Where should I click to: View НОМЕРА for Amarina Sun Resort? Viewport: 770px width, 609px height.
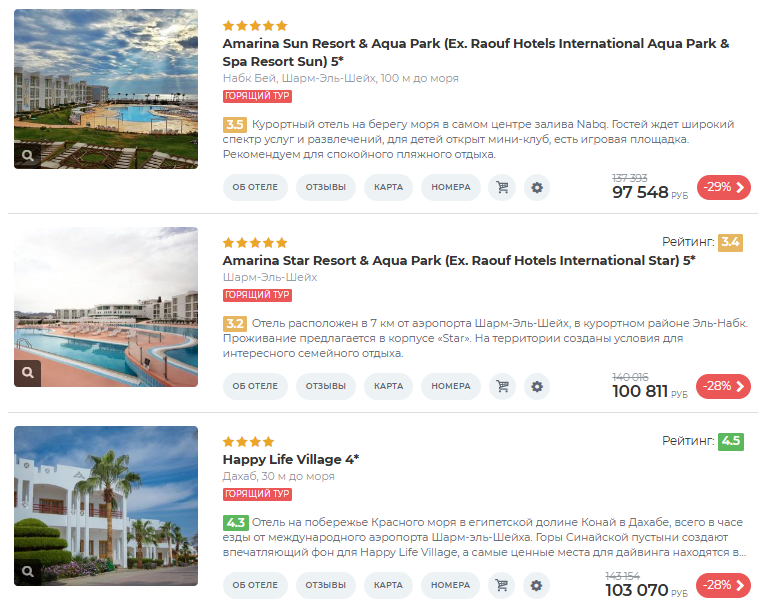pos(450,187)
